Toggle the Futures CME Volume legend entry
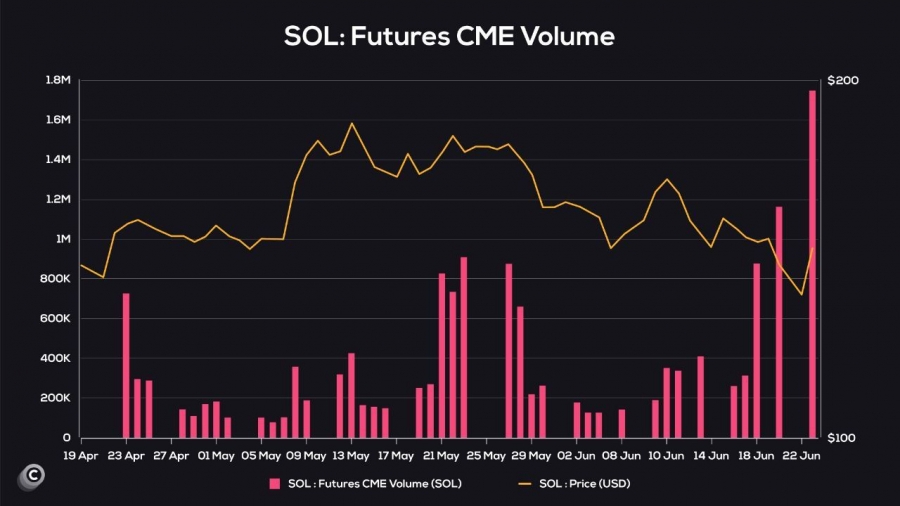The width and height of the screenshot is (900, 506). click(x=366, y=484)
